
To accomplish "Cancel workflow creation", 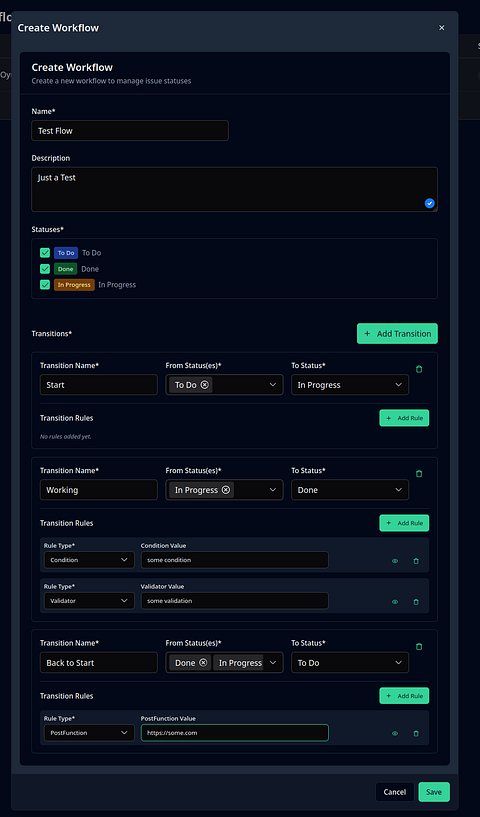I will (395, 792).
